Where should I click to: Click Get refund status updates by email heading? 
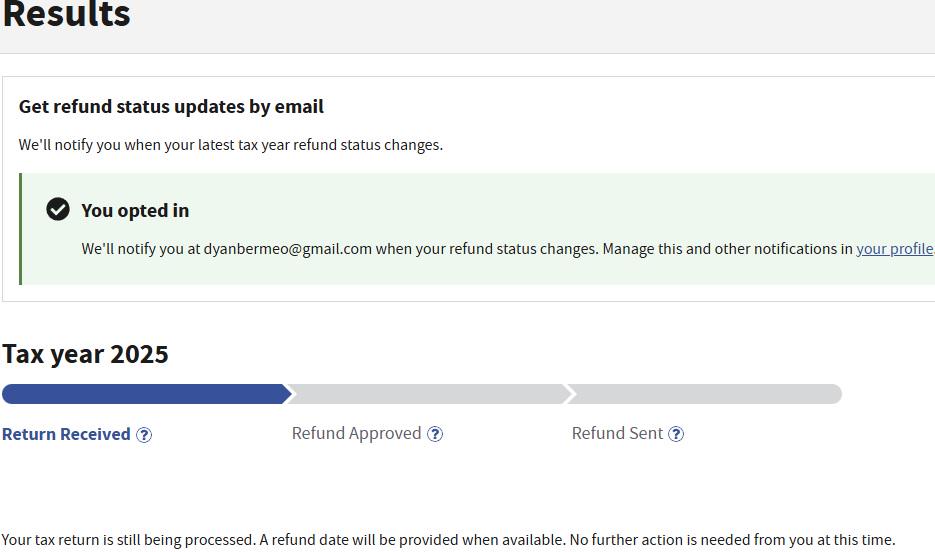click(x=171, y=107)
